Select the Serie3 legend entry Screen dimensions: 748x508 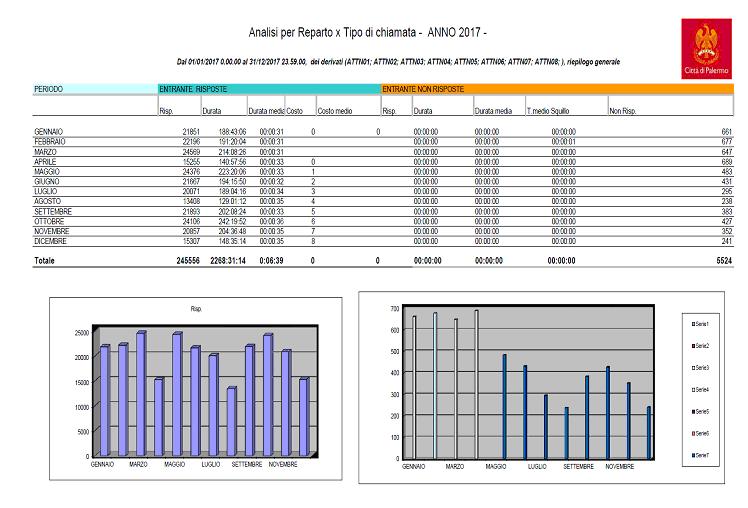pos(703,368)
